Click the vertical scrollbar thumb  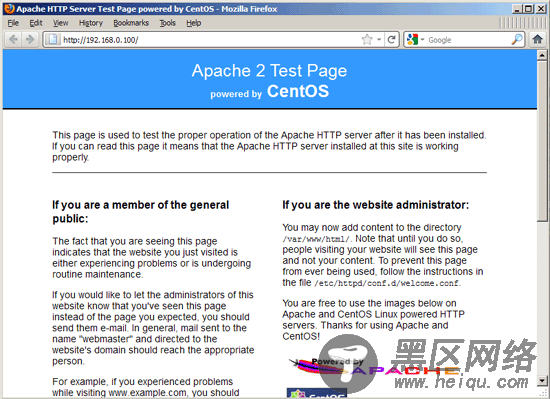542,141
